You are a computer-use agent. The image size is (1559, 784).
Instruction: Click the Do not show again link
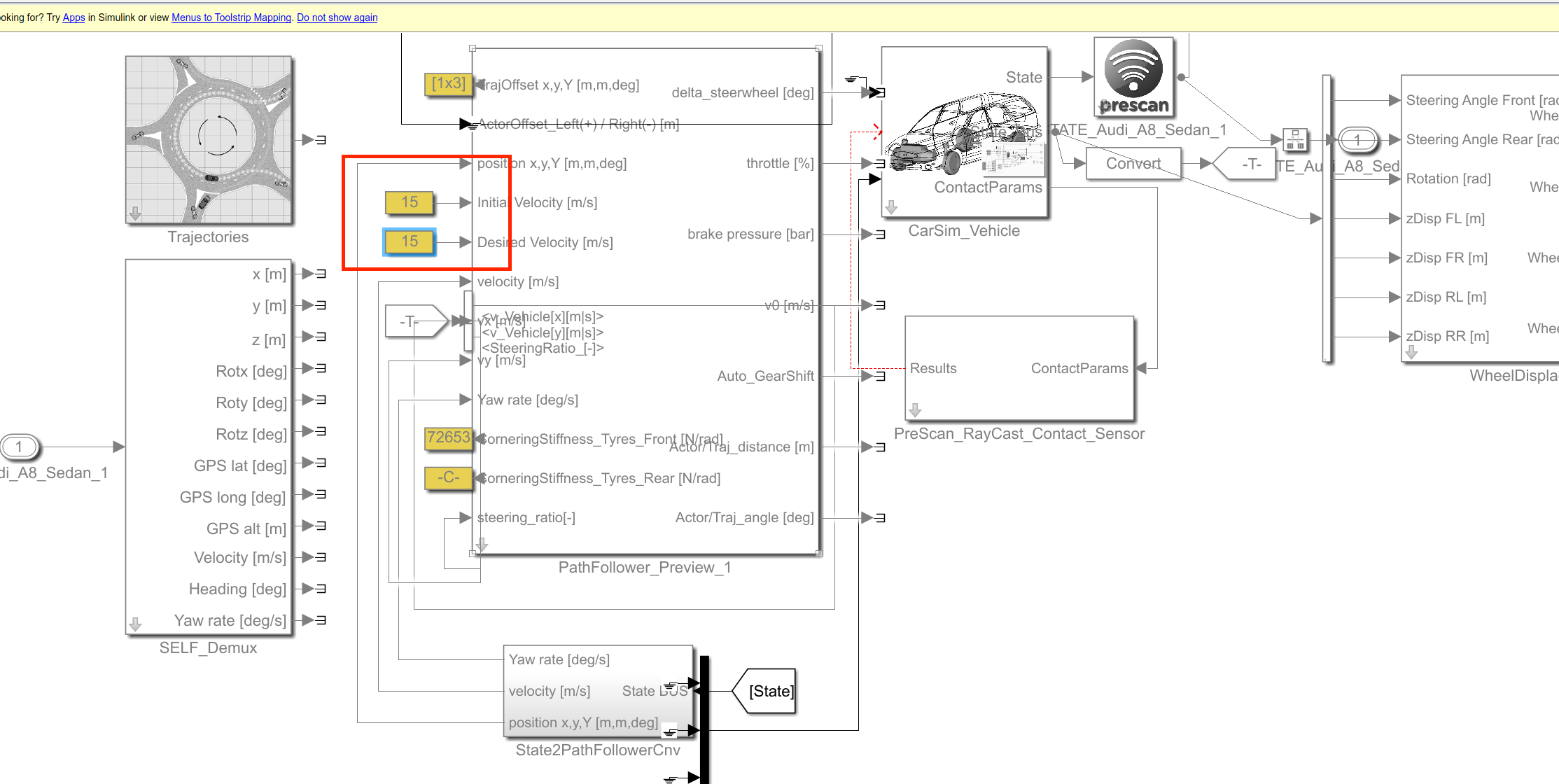point(337,17)
